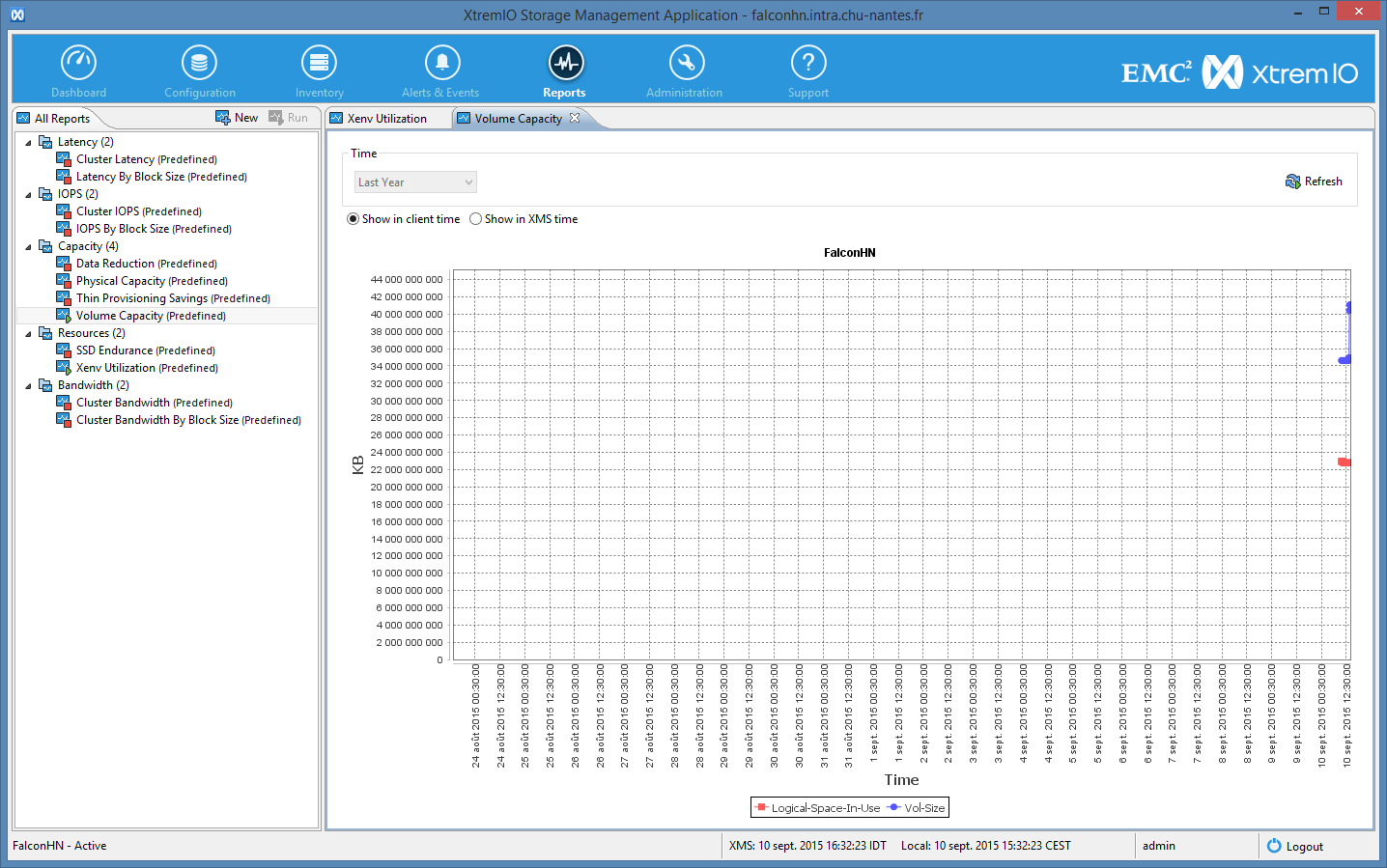This screenshot has height=868, width=1387.
Task: Click the Support question mark icon
Action: coord(807,63)
